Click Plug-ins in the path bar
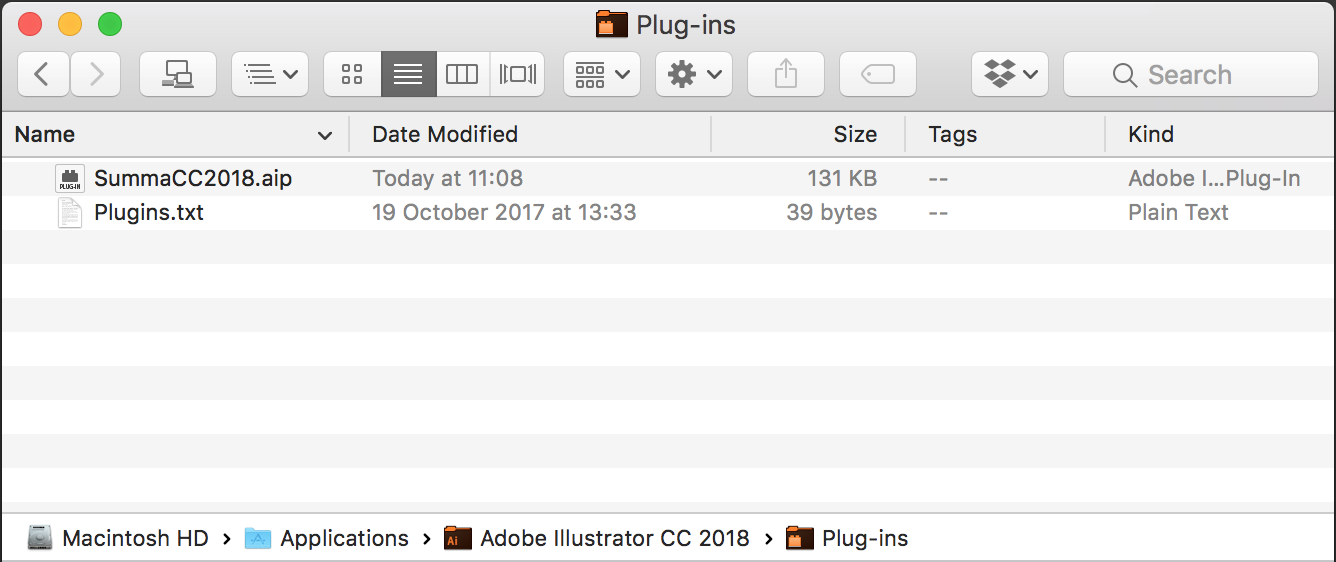This screenshot has height=562, width=1336. 848,538
